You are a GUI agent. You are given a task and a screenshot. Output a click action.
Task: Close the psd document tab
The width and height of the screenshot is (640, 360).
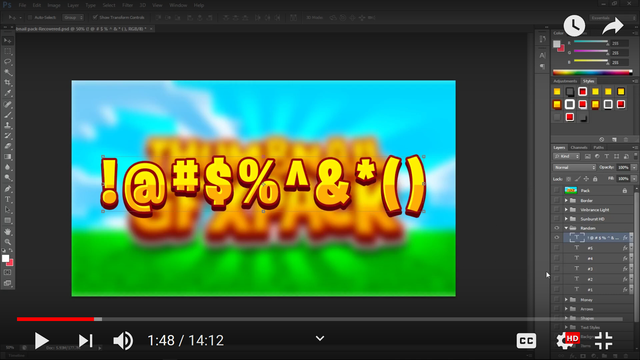click(x=151, y=29)
